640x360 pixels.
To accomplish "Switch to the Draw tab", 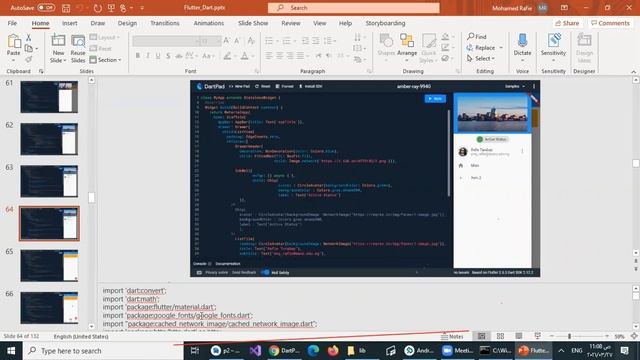I will pyautogui.click(x=98, y=23).
